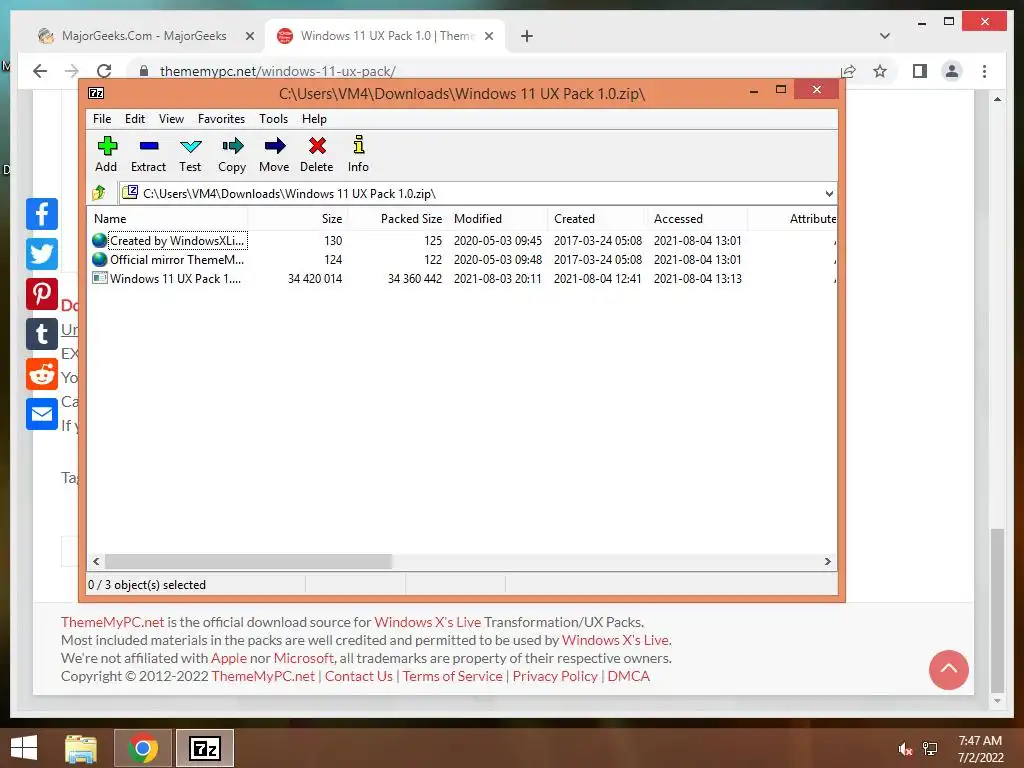Screen dimensions: 1024x768
Task: Open the Edit menu in 7-Zip
Action: (135, 119)
